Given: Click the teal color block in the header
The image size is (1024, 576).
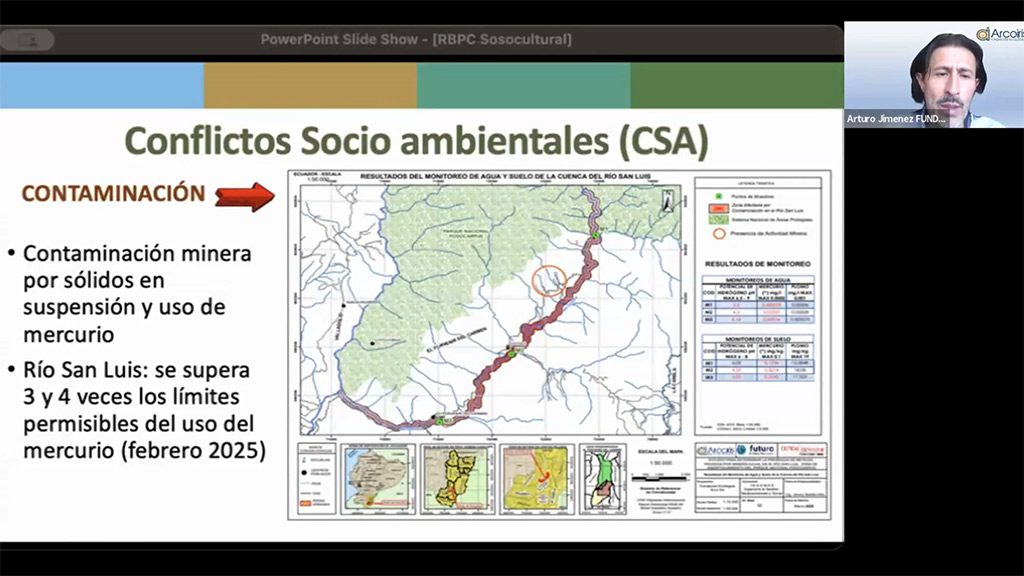Looking at the screenshot, I should tap(524, 86).
